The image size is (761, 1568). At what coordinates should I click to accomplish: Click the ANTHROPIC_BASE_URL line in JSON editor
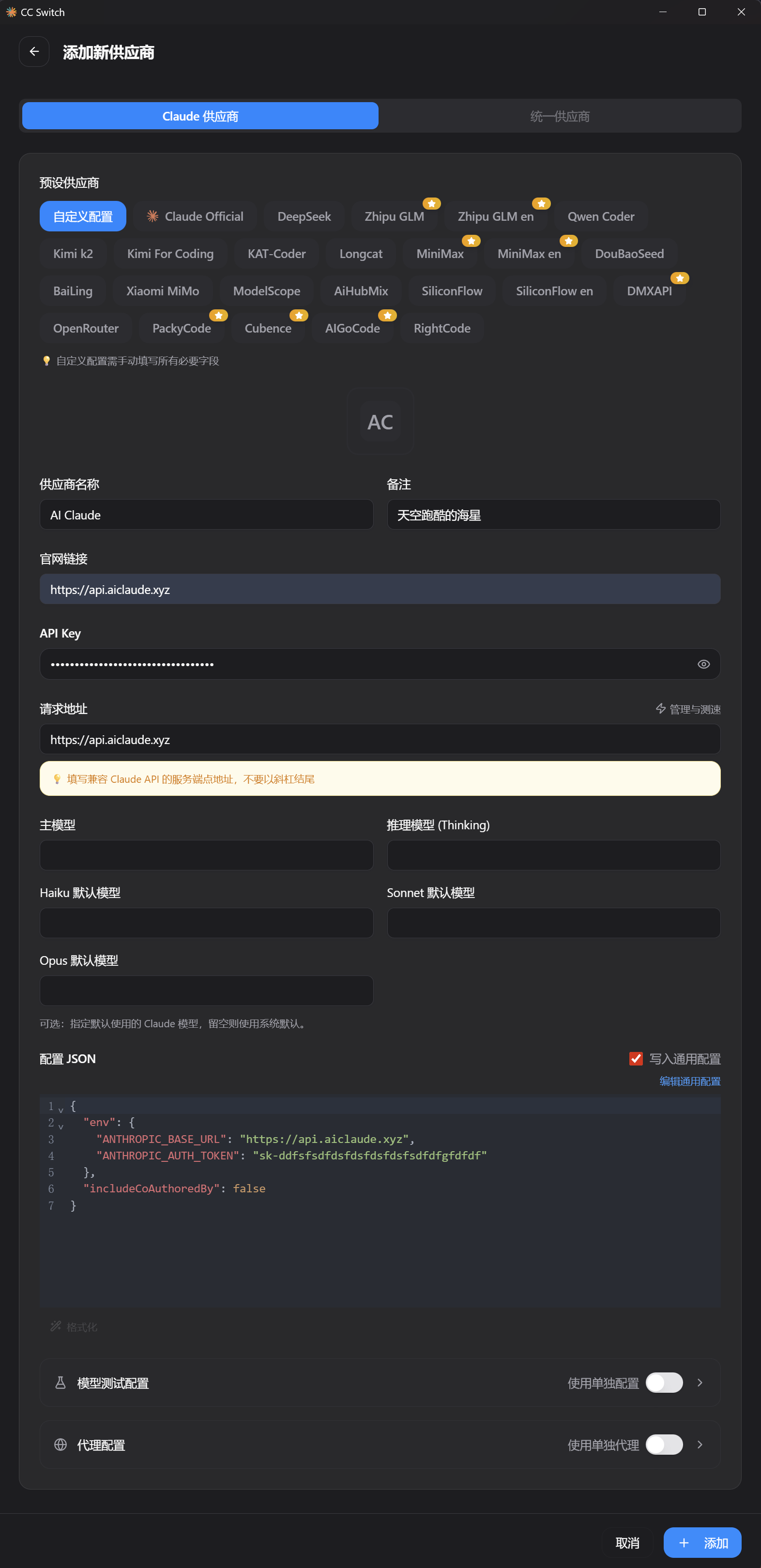coord(255,1139)
